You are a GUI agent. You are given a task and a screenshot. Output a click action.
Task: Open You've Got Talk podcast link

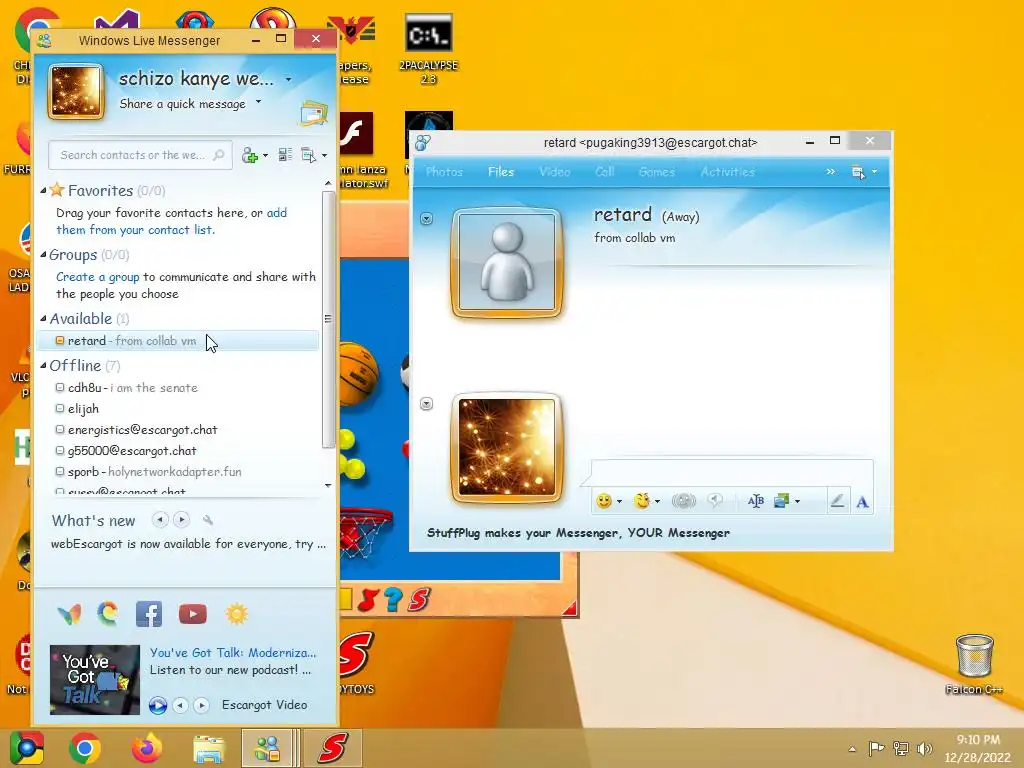pyautogui.click(x=232, y=652)
